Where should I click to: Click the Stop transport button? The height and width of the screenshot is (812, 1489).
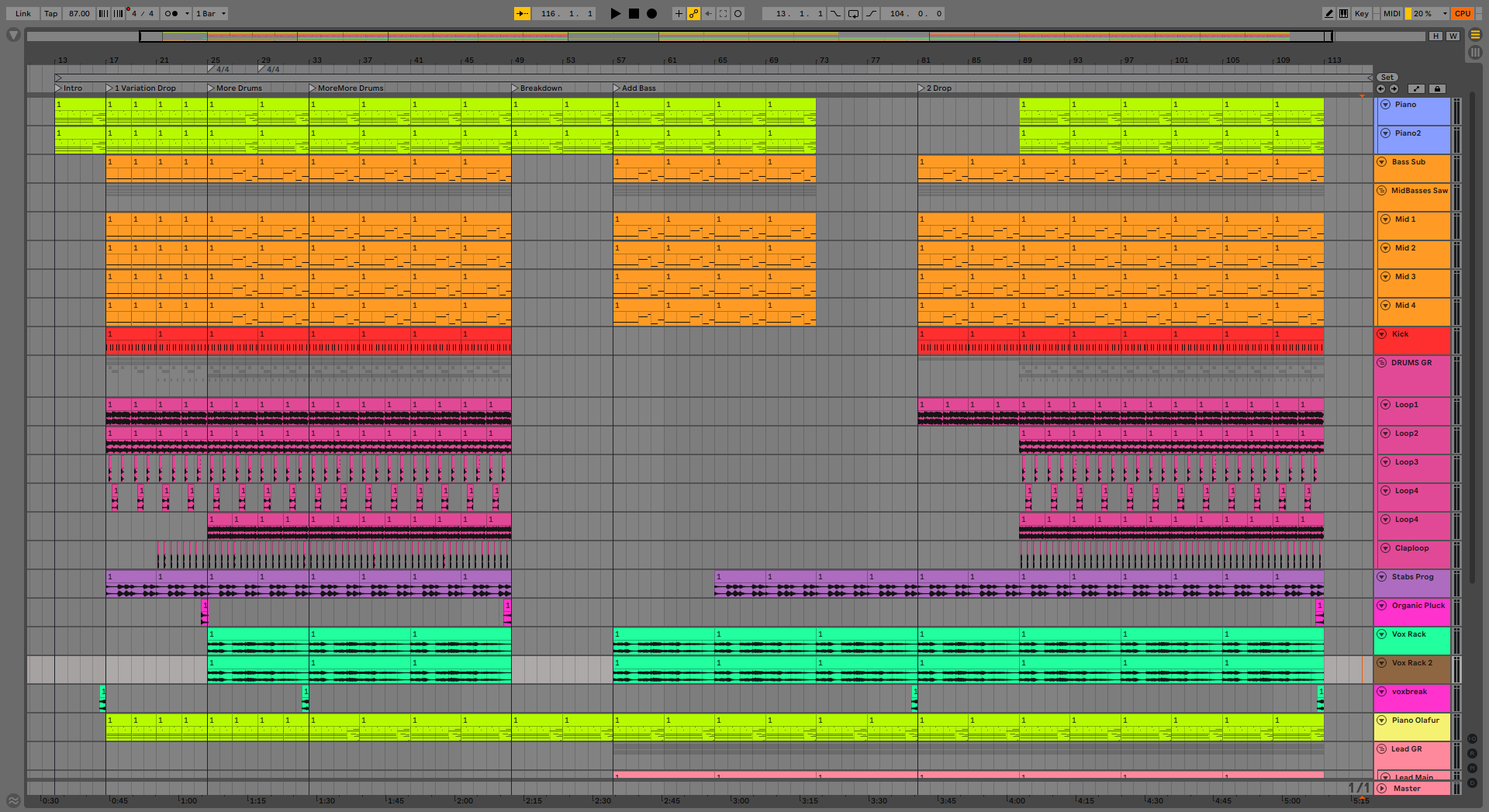[634, 13]
